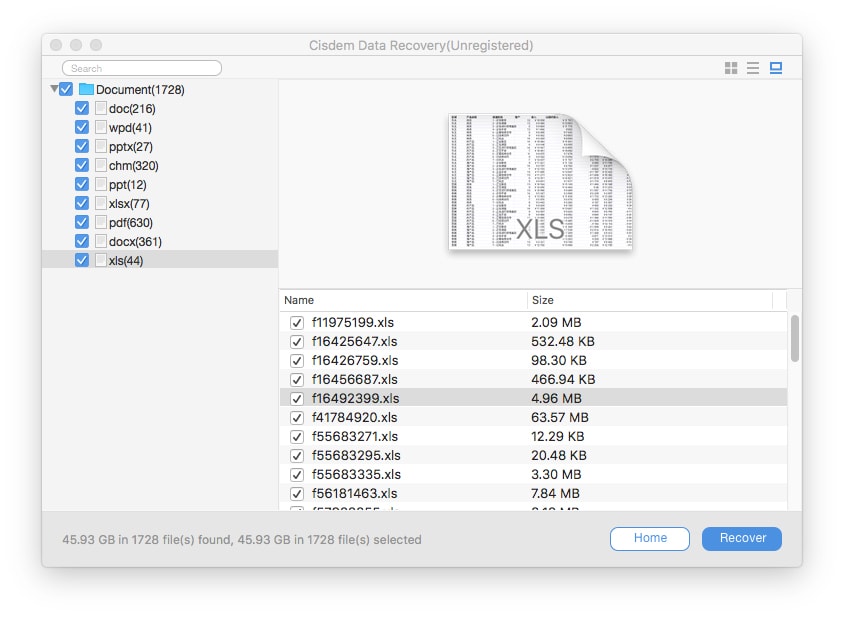This screenshot has width=844, height=617.
Task: Uncheck the xlsx(77) checkbox
Action: pyautogui.click(x=82, y=203)
